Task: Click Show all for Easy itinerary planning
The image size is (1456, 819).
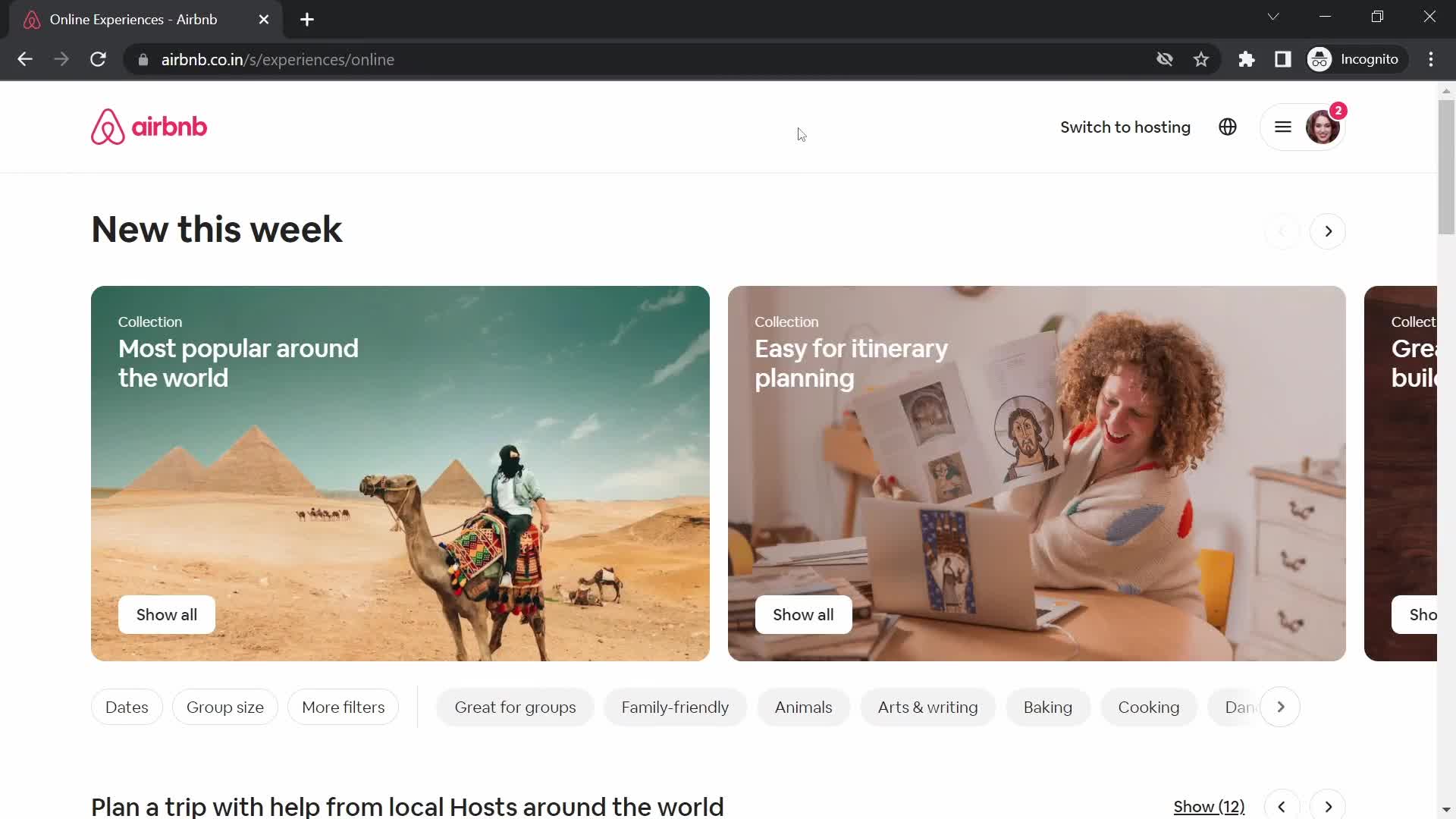Action: (804, 614)
